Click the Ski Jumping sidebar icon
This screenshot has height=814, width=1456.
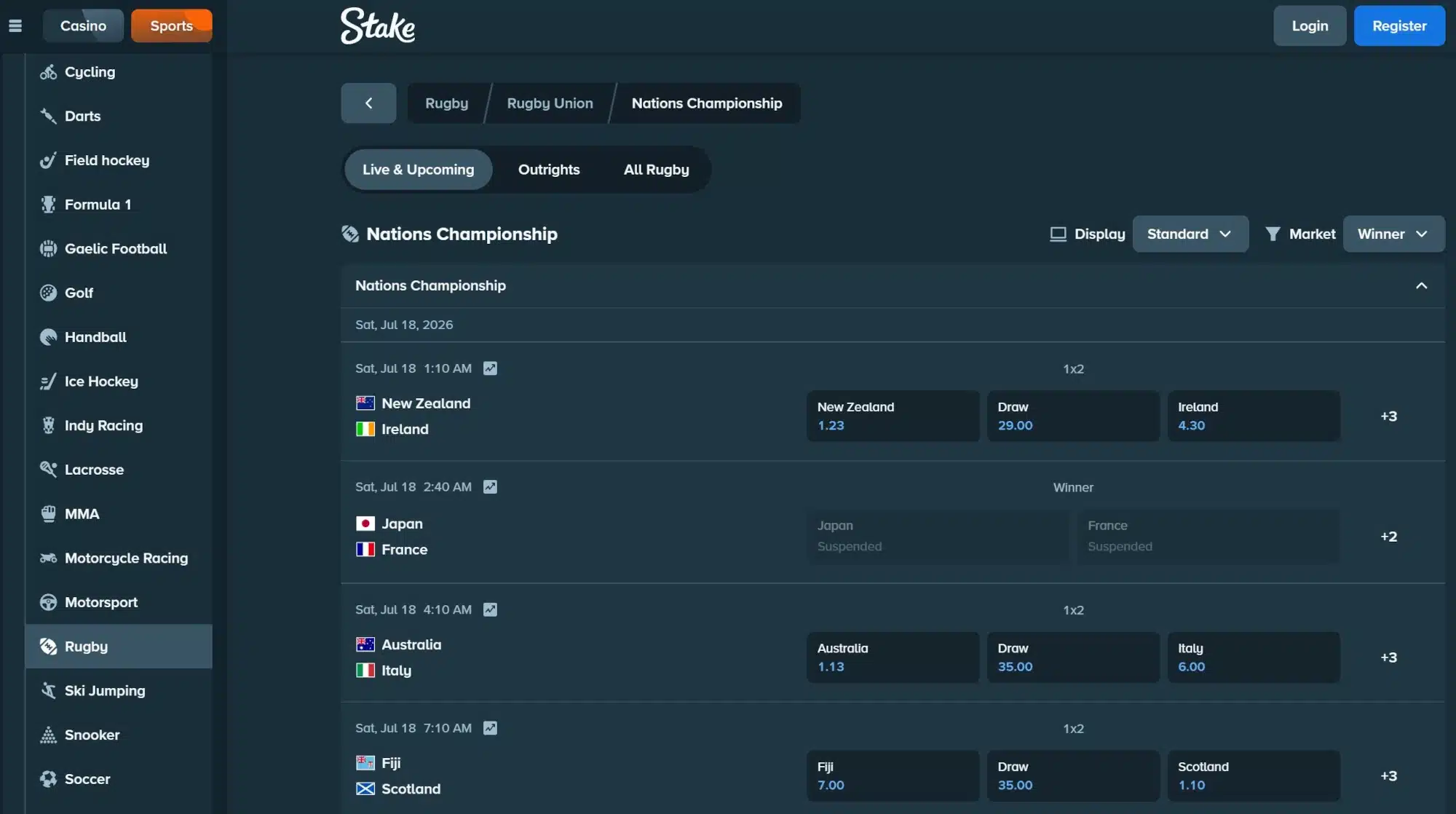48,691
